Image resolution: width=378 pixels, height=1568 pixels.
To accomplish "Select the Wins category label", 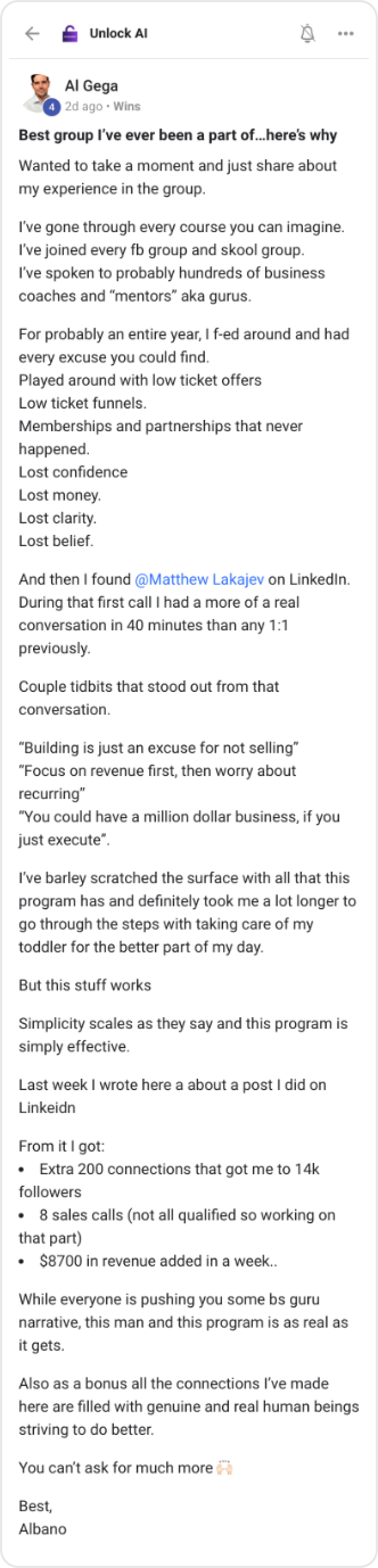I will [126, 106].
